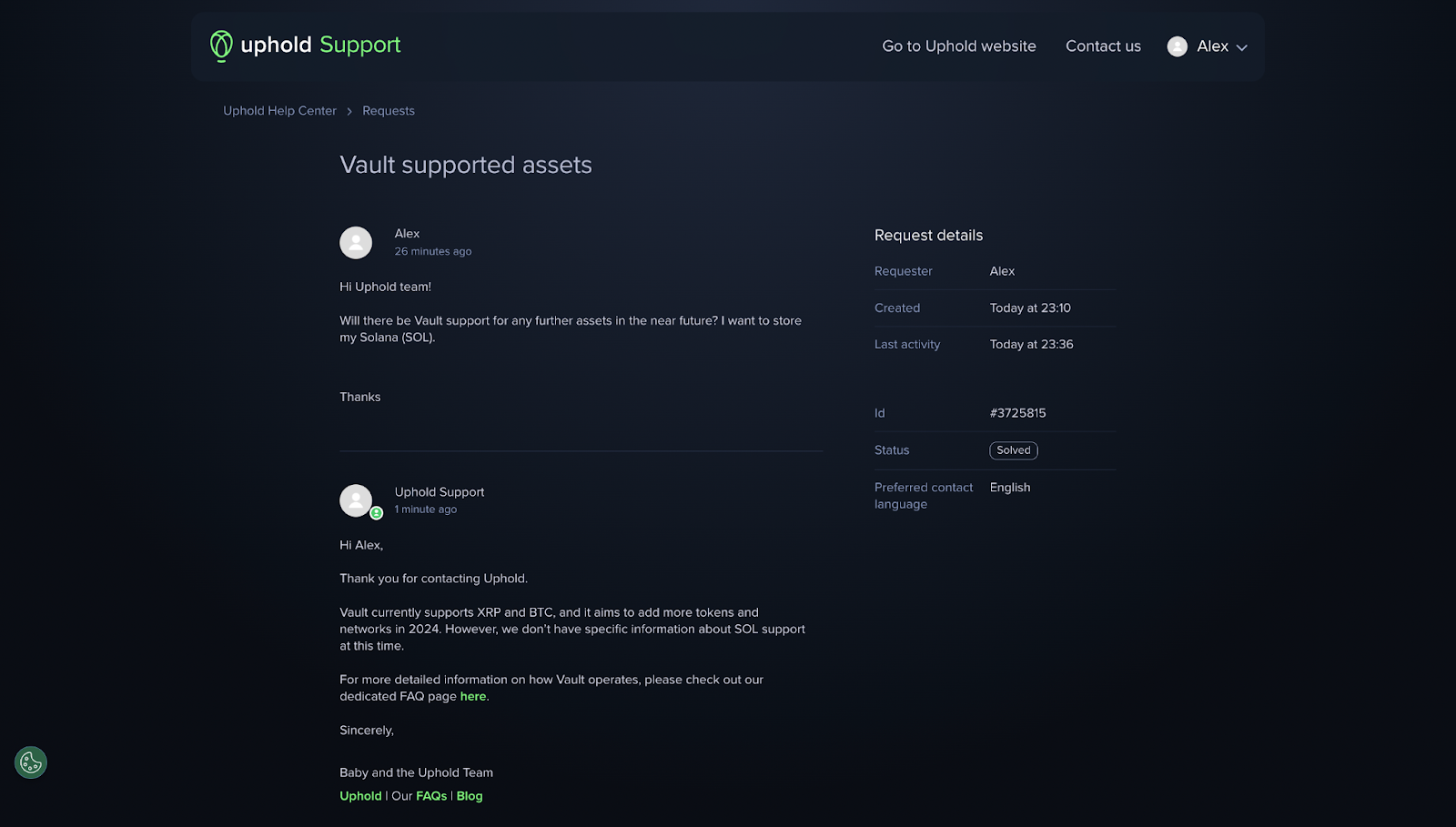The image size is (1456, 827).
Task: Click the 'Last activity' label
Action: tap(907, 345)
